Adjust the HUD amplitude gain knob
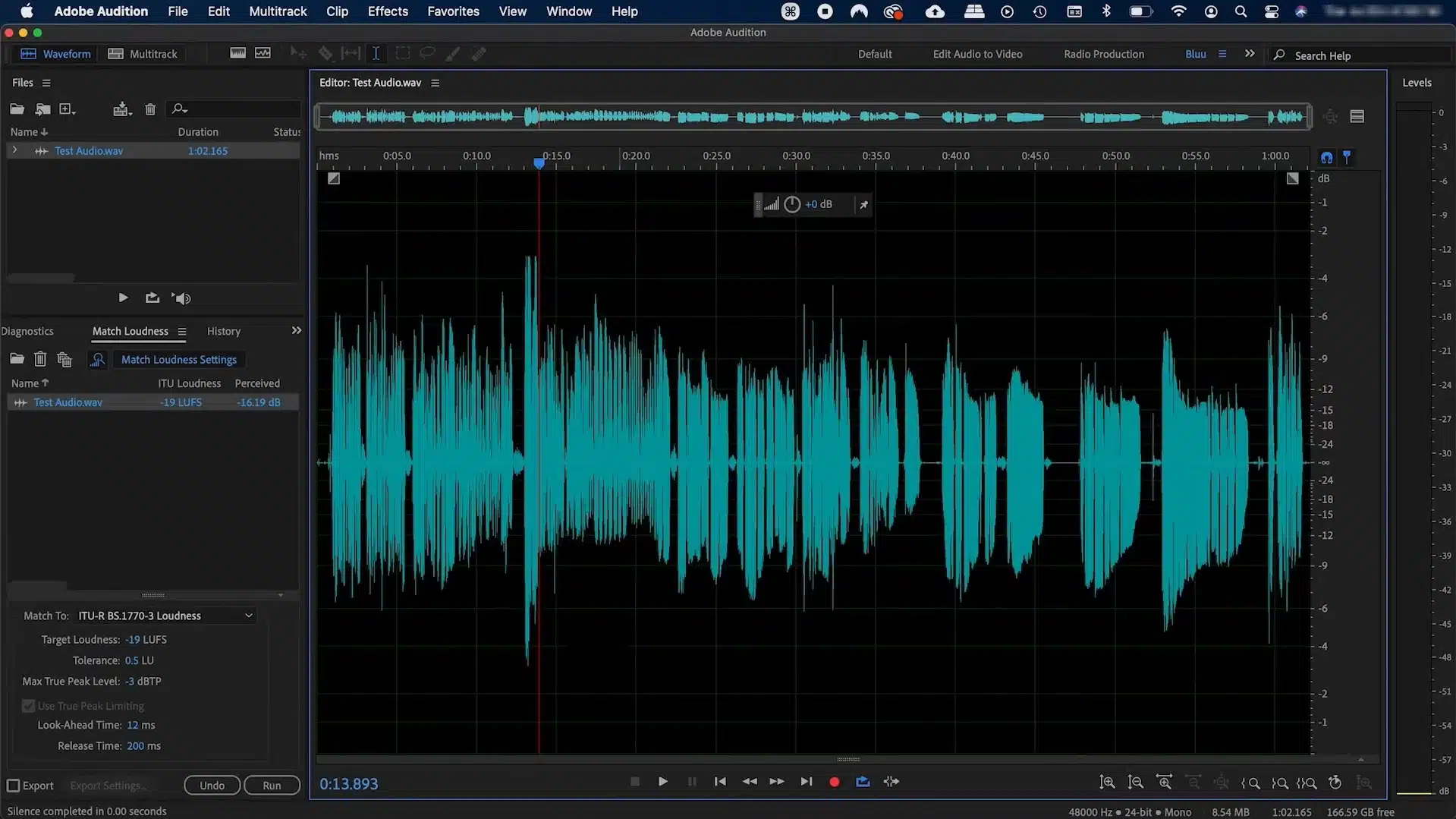1456x819 pixels. pos(792,204)
